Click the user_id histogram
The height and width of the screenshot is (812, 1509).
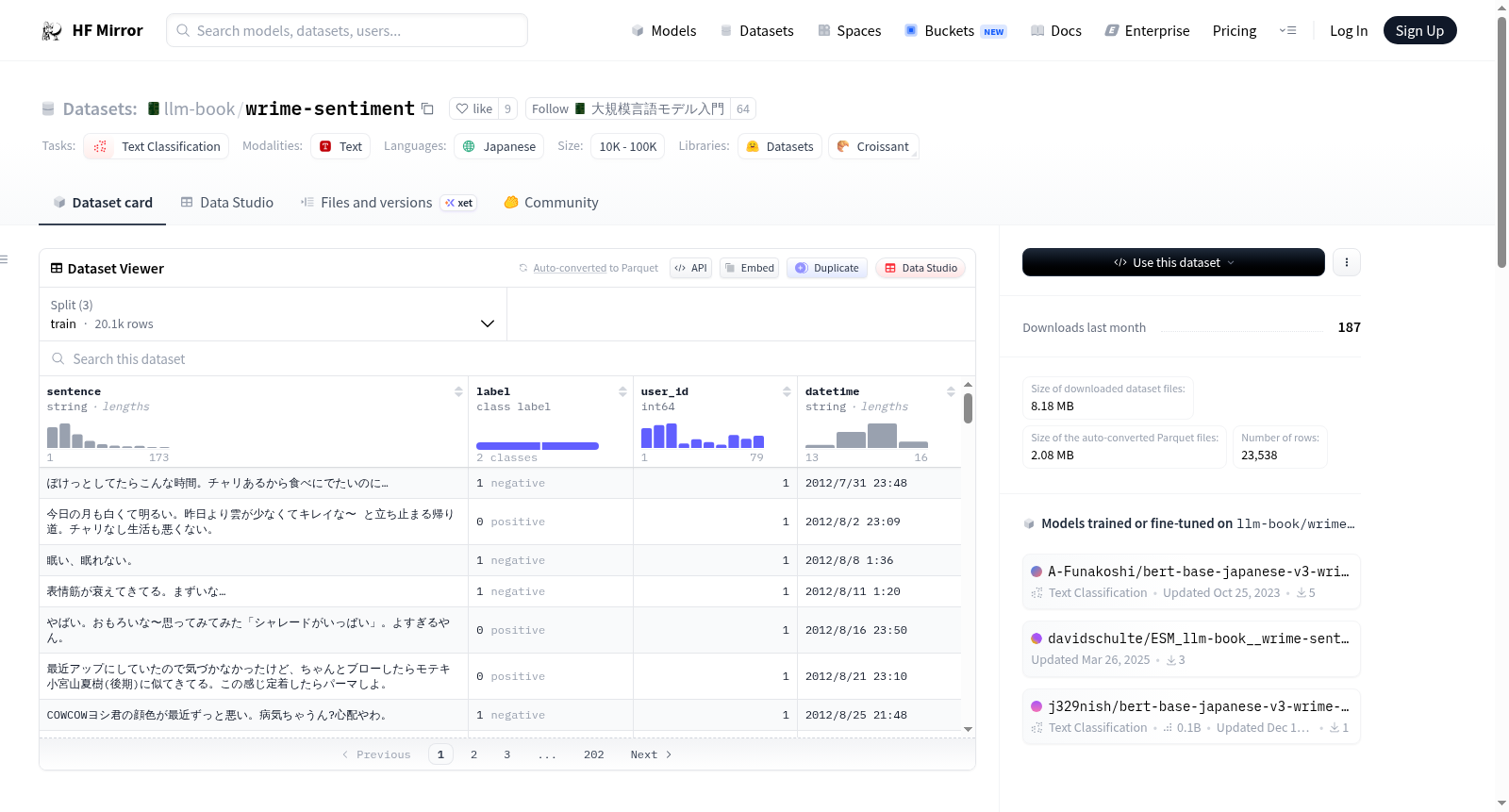click(703, 436)
